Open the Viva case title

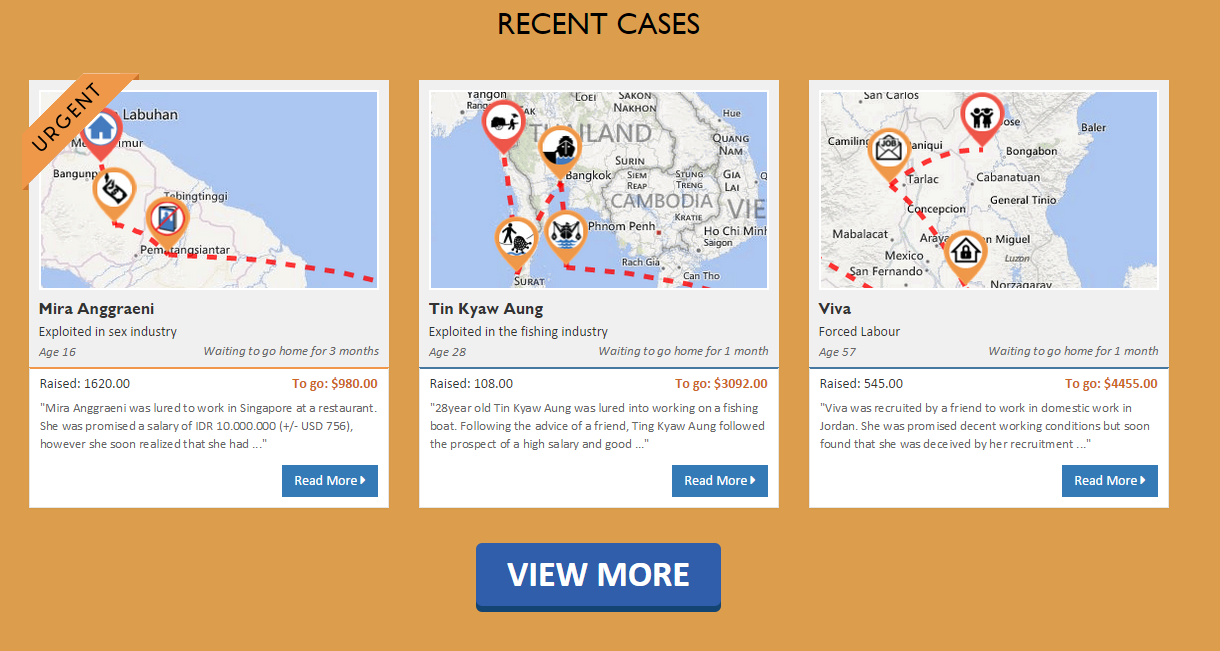tap(835, 309)
